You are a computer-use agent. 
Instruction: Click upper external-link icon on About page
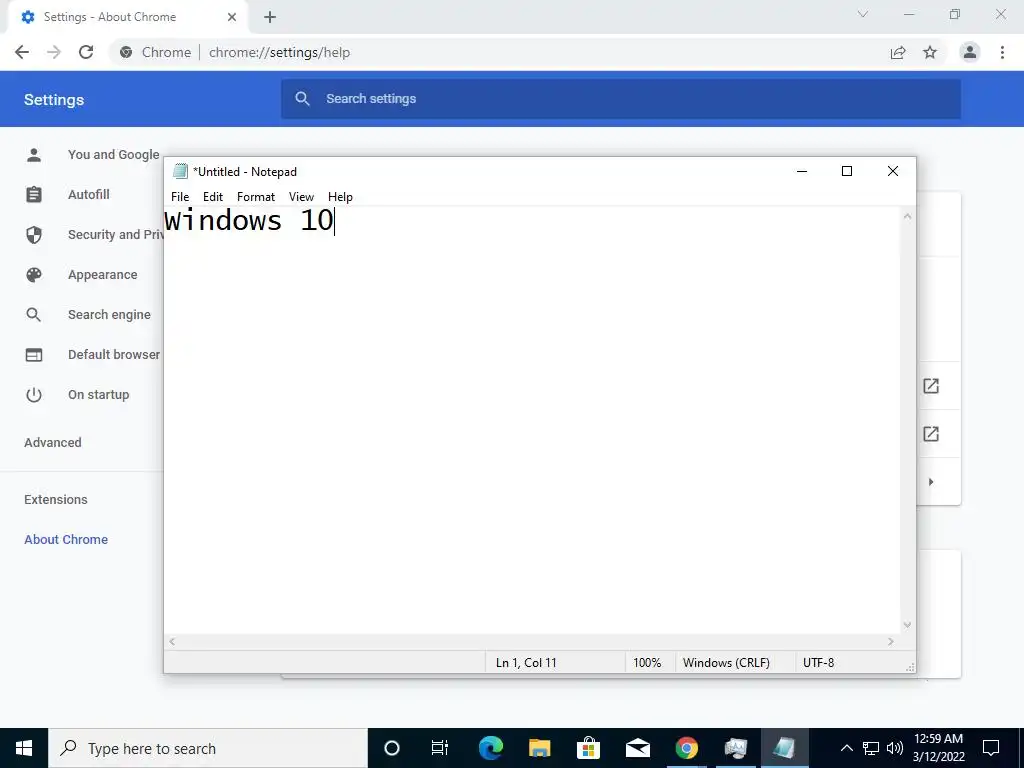(x=931, y=386)
